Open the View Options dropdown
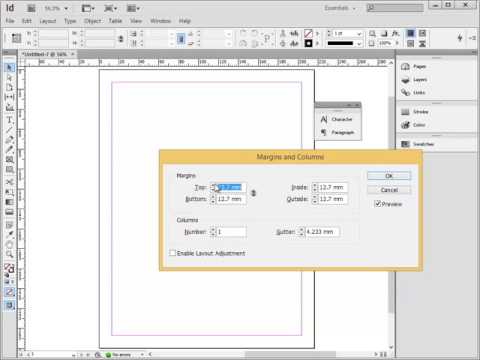480x360 pixels. (x=88, y=8)
